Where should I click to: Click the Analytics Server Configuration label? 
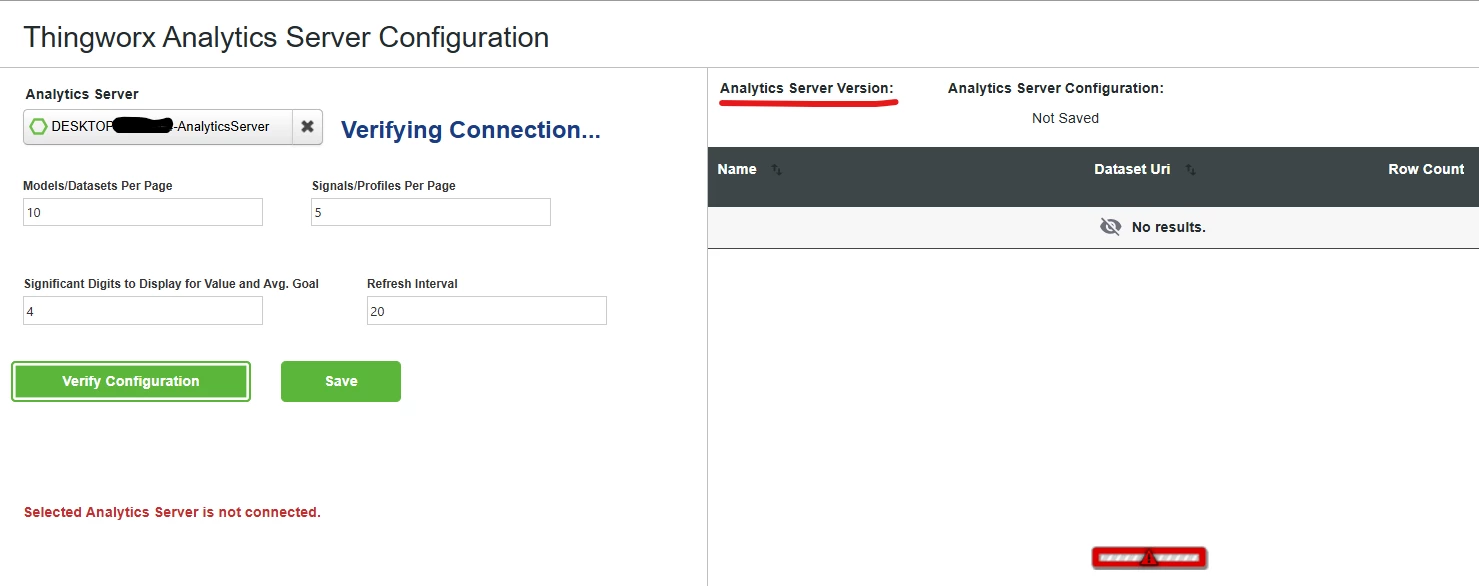tap(1056, 88)
